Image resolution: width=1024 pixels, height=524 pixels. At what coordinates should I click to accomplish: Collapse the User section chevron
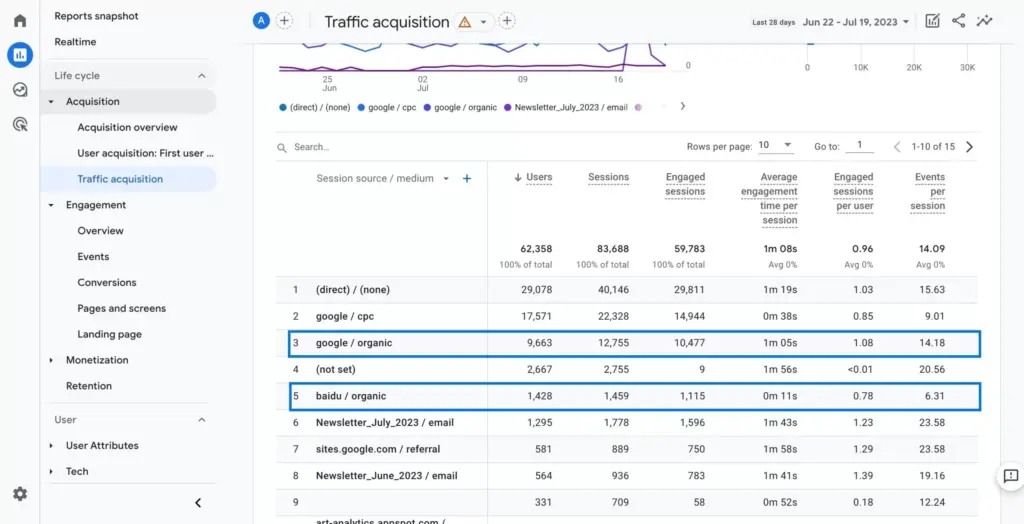click(201, 419)
